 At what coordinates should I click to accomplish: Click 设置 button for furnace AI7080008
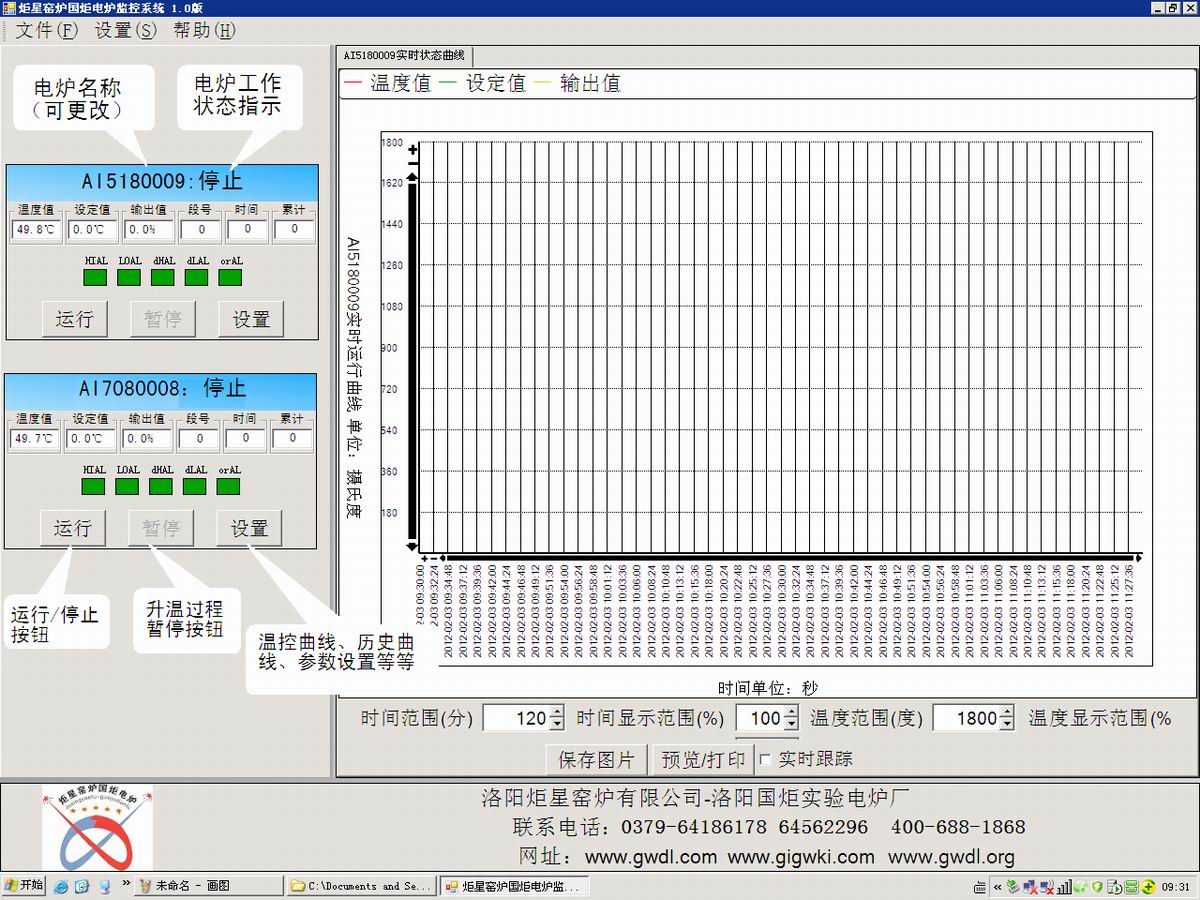click(250, 528)
